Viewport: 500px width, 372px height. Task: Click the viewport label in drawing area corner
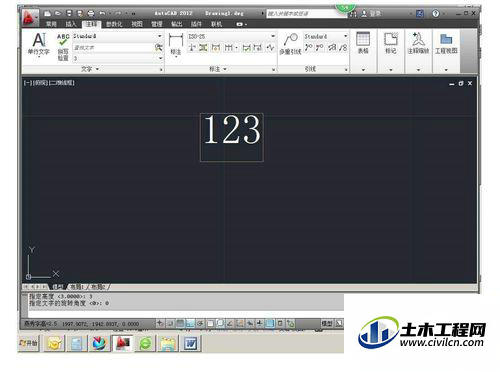[49, 83]
